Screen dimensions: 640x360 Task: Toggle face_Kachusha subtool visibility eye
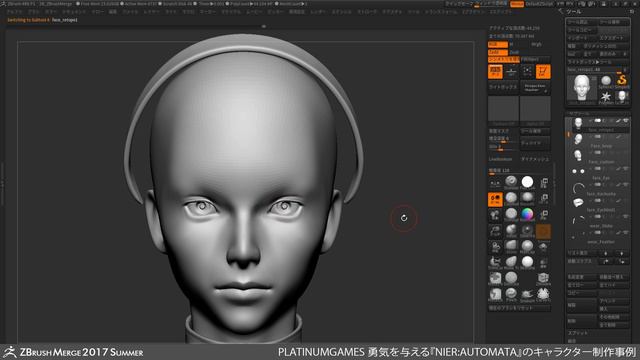626,184
